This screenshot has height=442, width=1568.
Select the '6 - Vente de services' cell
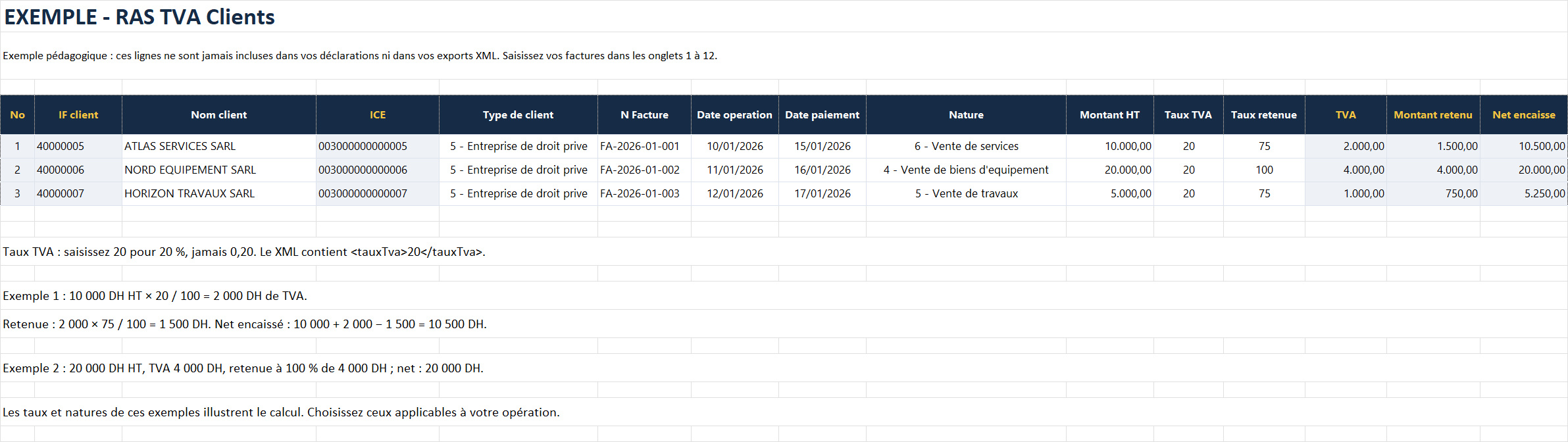click(967, 146)
